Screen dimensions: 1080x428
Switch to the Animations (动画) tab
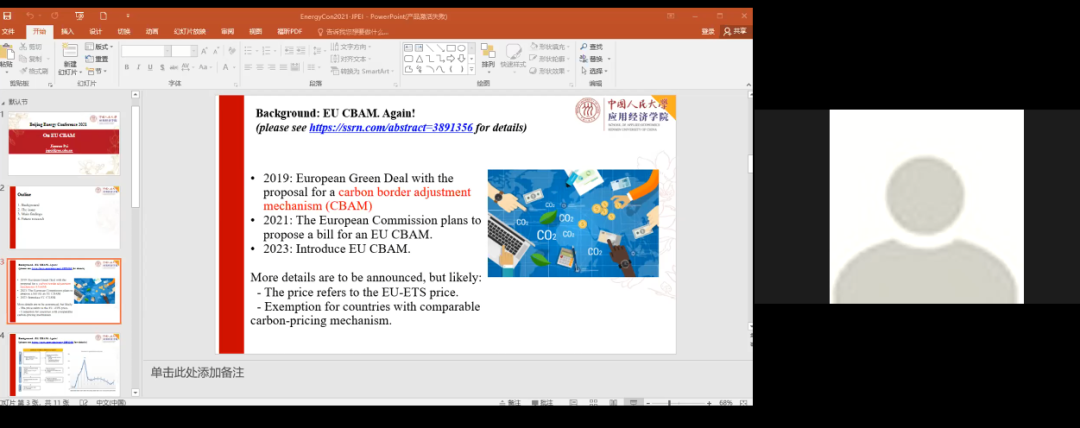152,32
